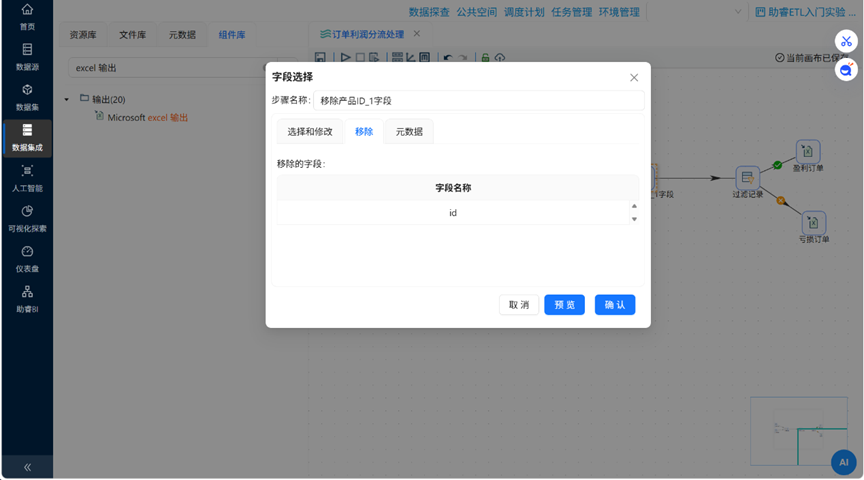Open 人工智能 in the left sidebar
This screenshot has height=480, width=864.
[x=27, y=178]
